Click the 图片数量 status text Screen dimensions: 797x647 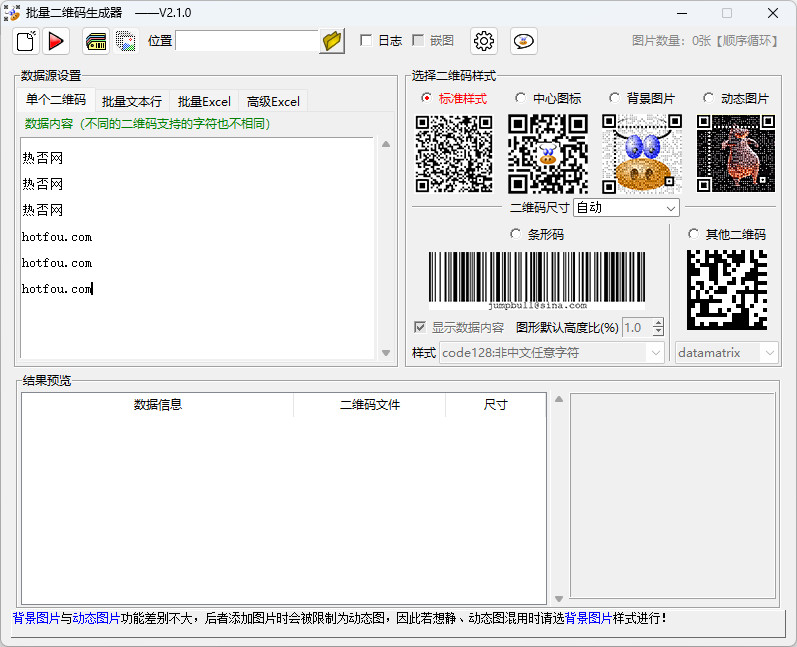(x=704, y=41)
